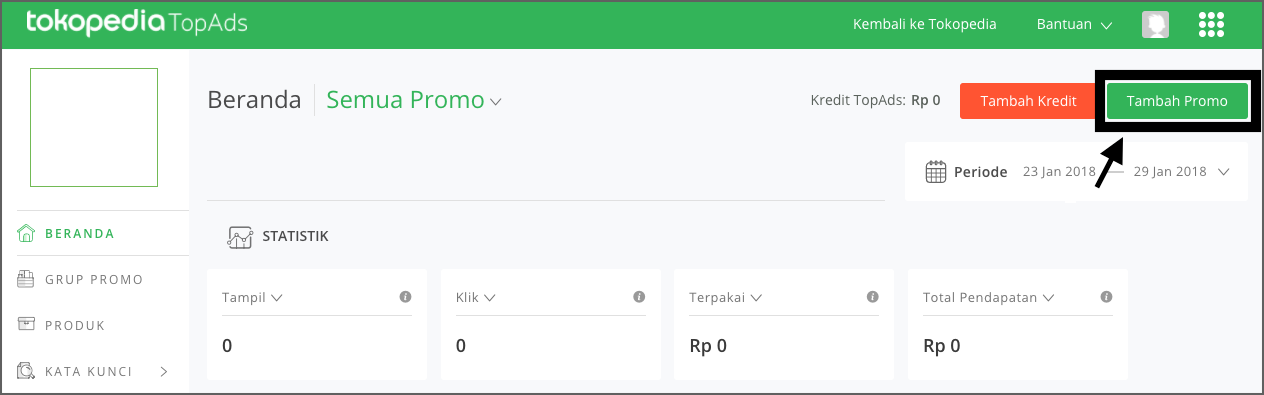Click the Produk box icon
1264x395 pixels.
point(27,326)
